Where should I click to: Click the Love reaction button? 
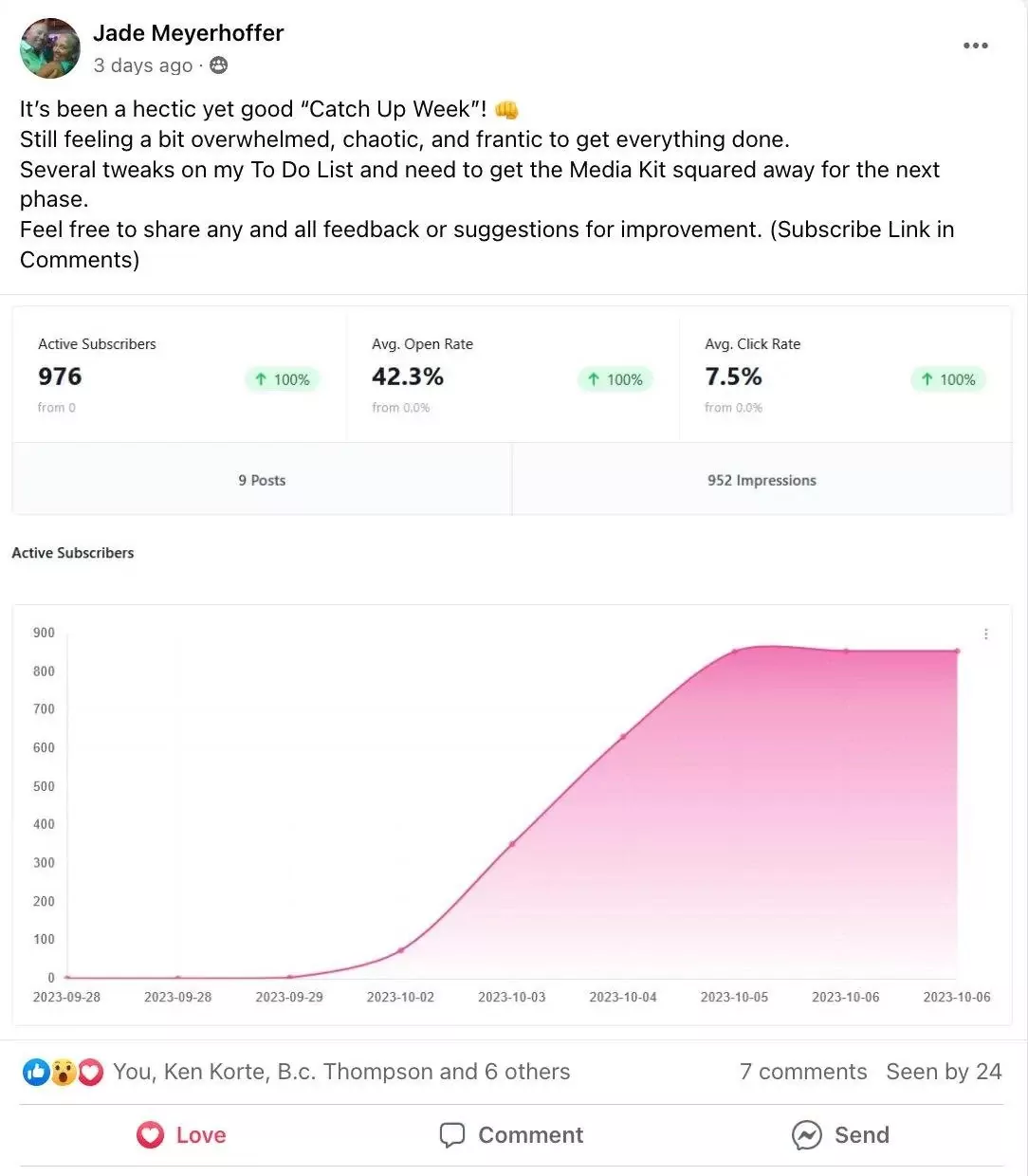tap(182, 1135)
